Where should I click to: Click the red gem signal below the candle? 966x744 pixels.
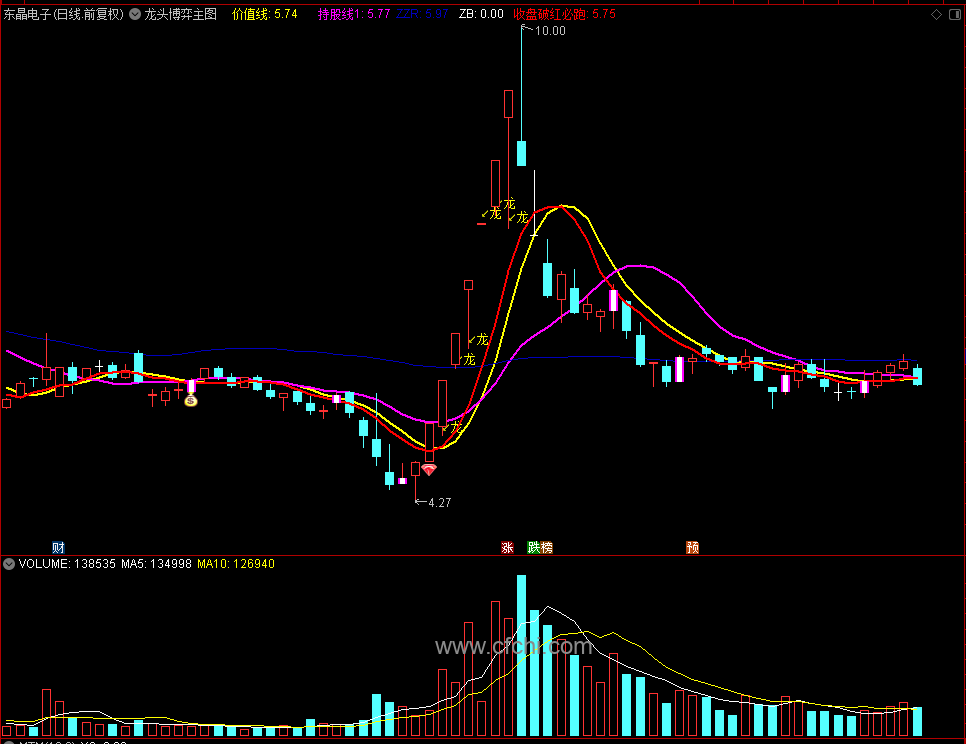429,470
